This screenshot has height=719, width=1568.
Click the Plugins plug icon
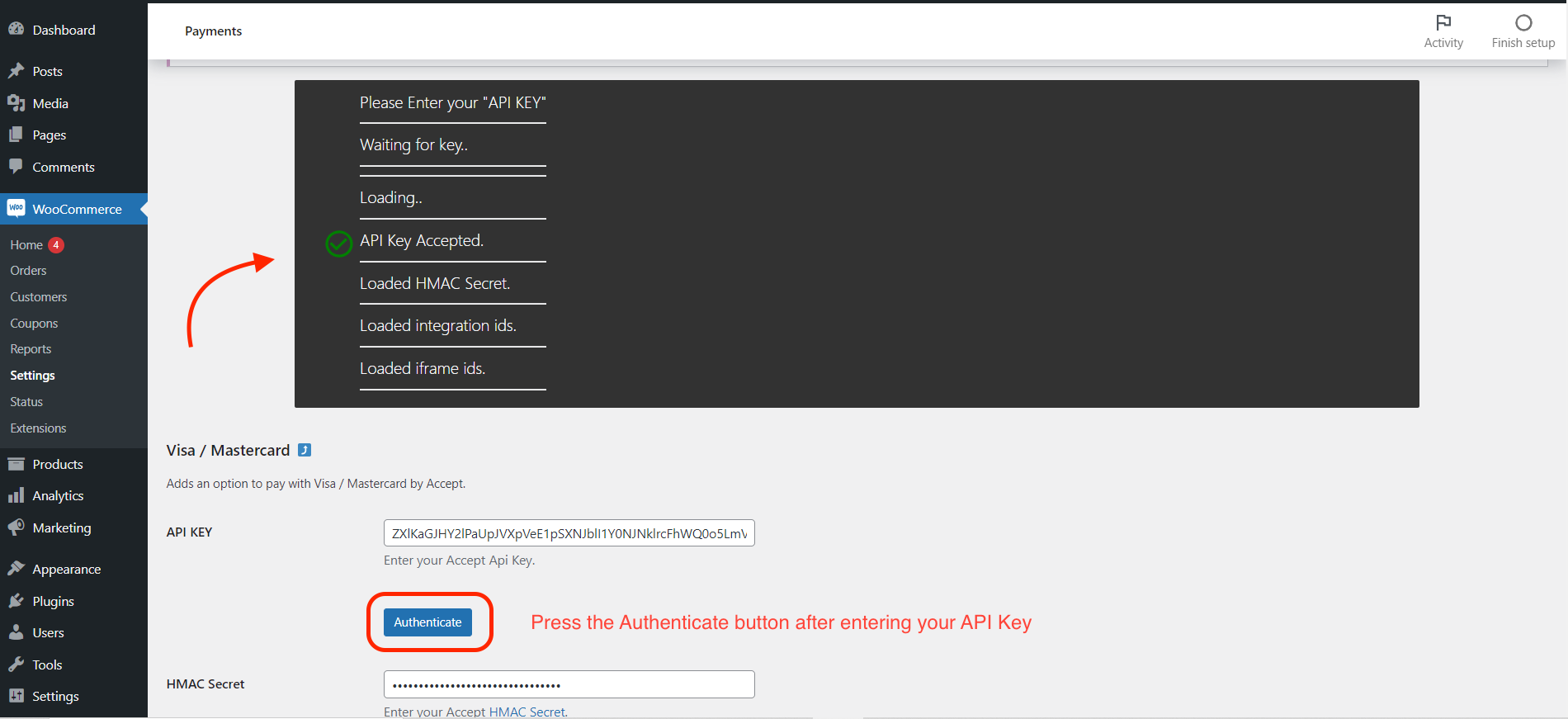tap(16, 600)
